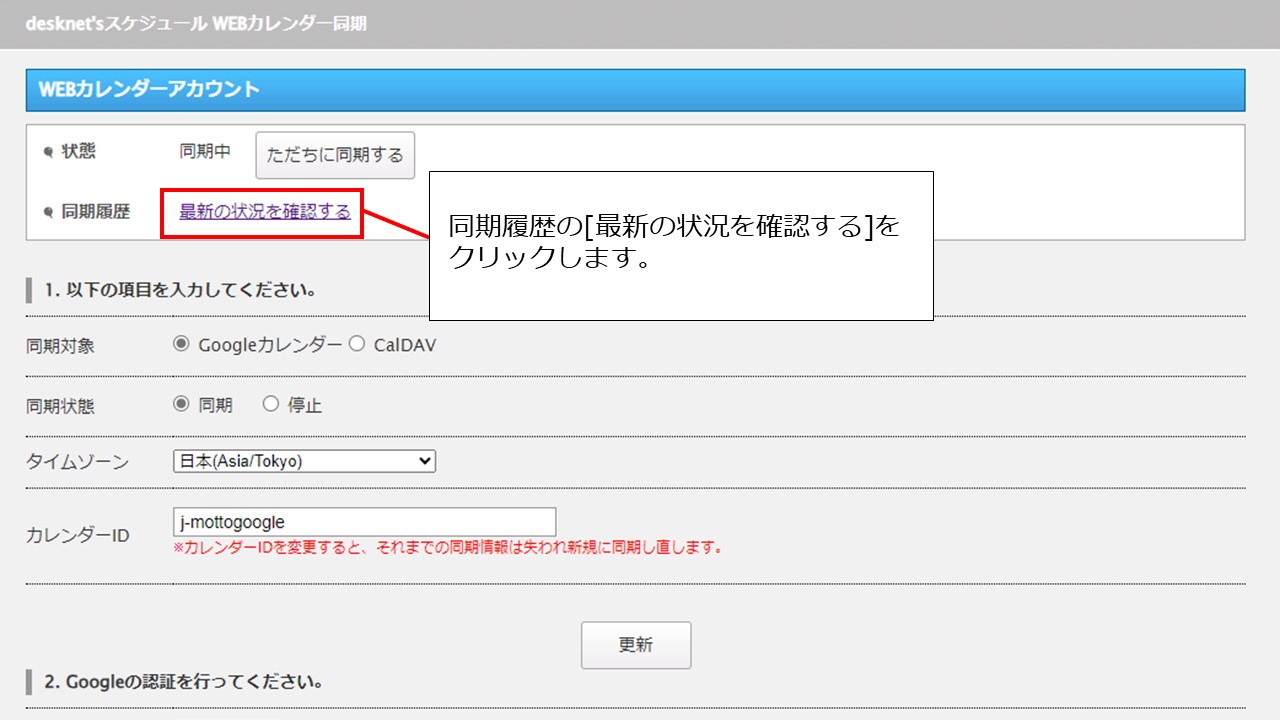Click the bullet icon beside 状態
This screenshot has width=1280, height=720.
tap(48, 153)
